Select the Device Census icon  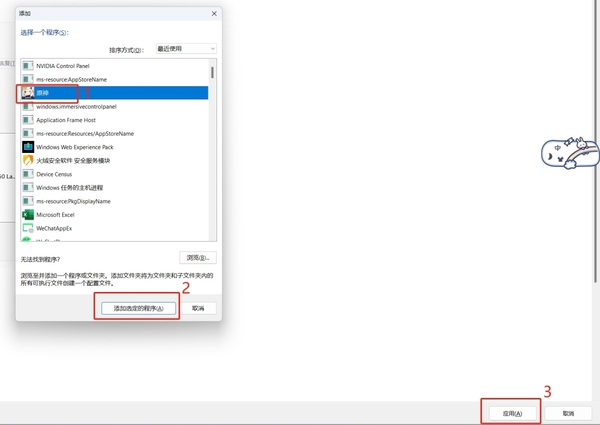(28, 174)
